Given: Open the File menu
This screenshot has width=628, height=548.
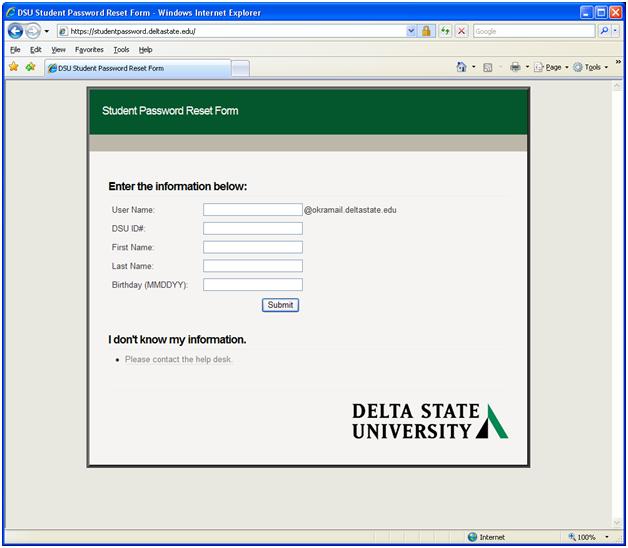Looking at the screenshot, I should (15, 50).
